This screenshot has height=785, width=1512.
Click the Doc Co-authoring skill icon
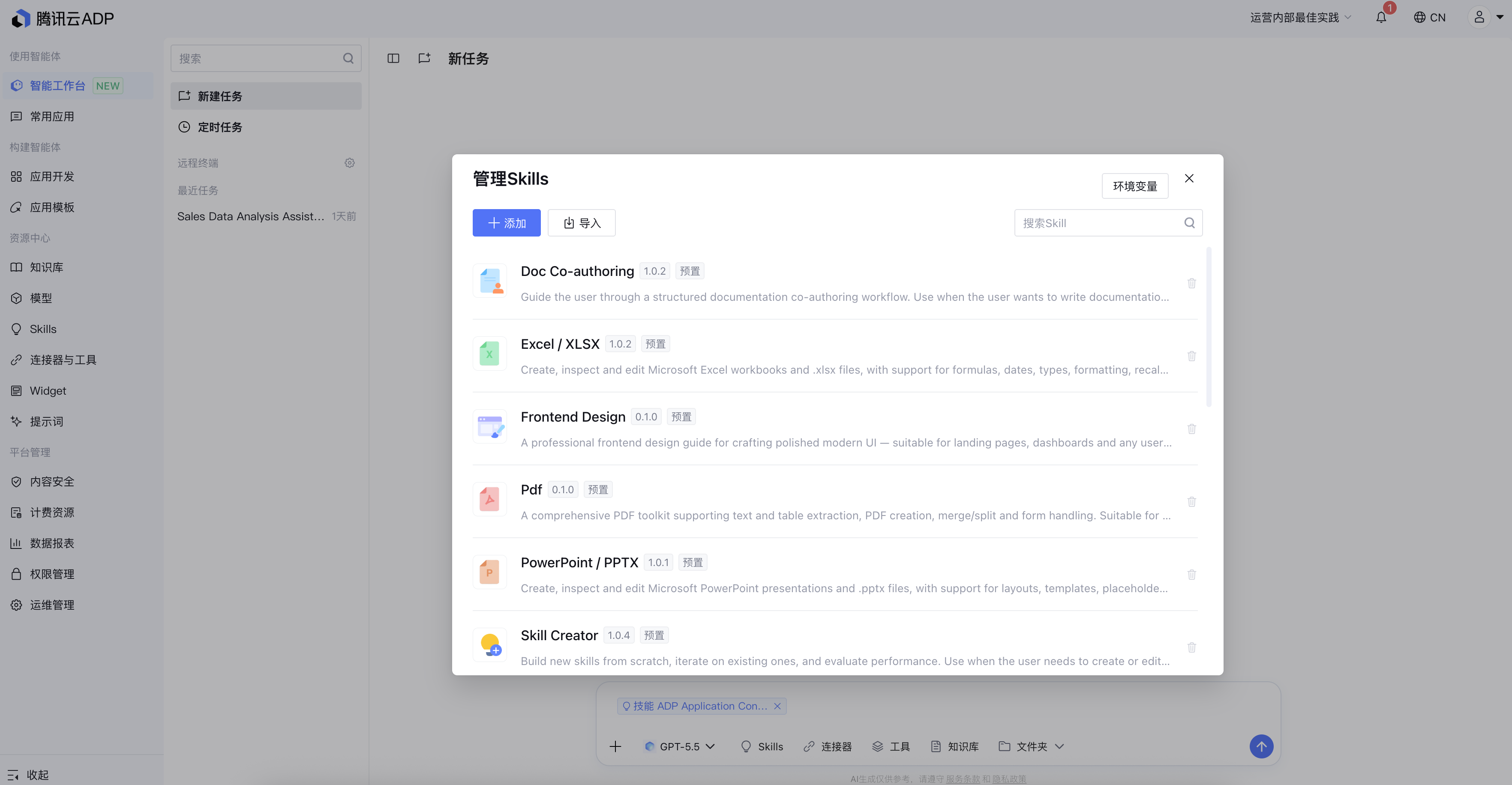[x=489, y=281]
